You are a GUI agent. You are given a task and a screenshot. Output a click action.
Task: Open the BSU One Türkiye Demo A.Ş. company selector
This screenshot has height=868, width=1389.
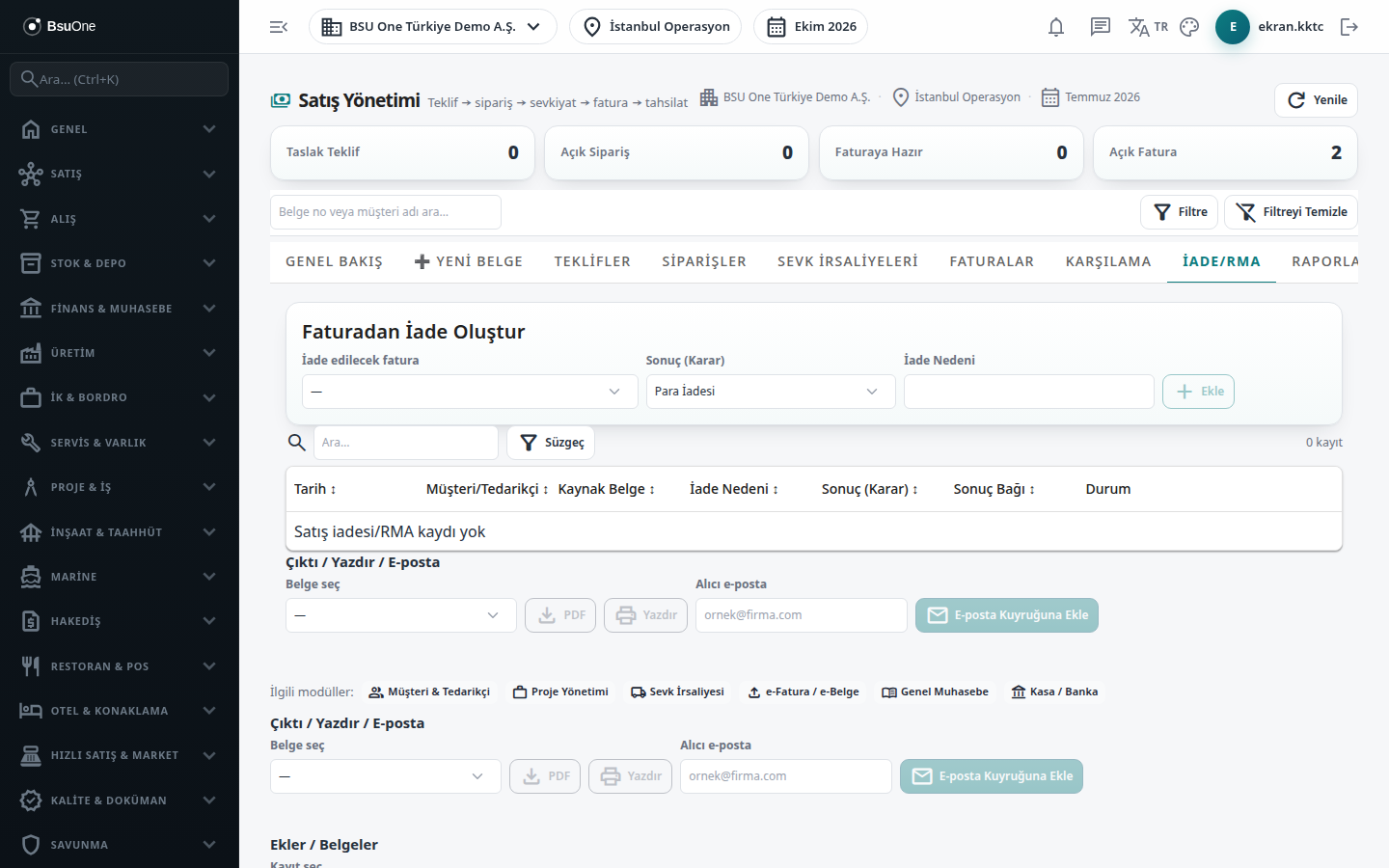pyautogui.click(x=433, y=27)
